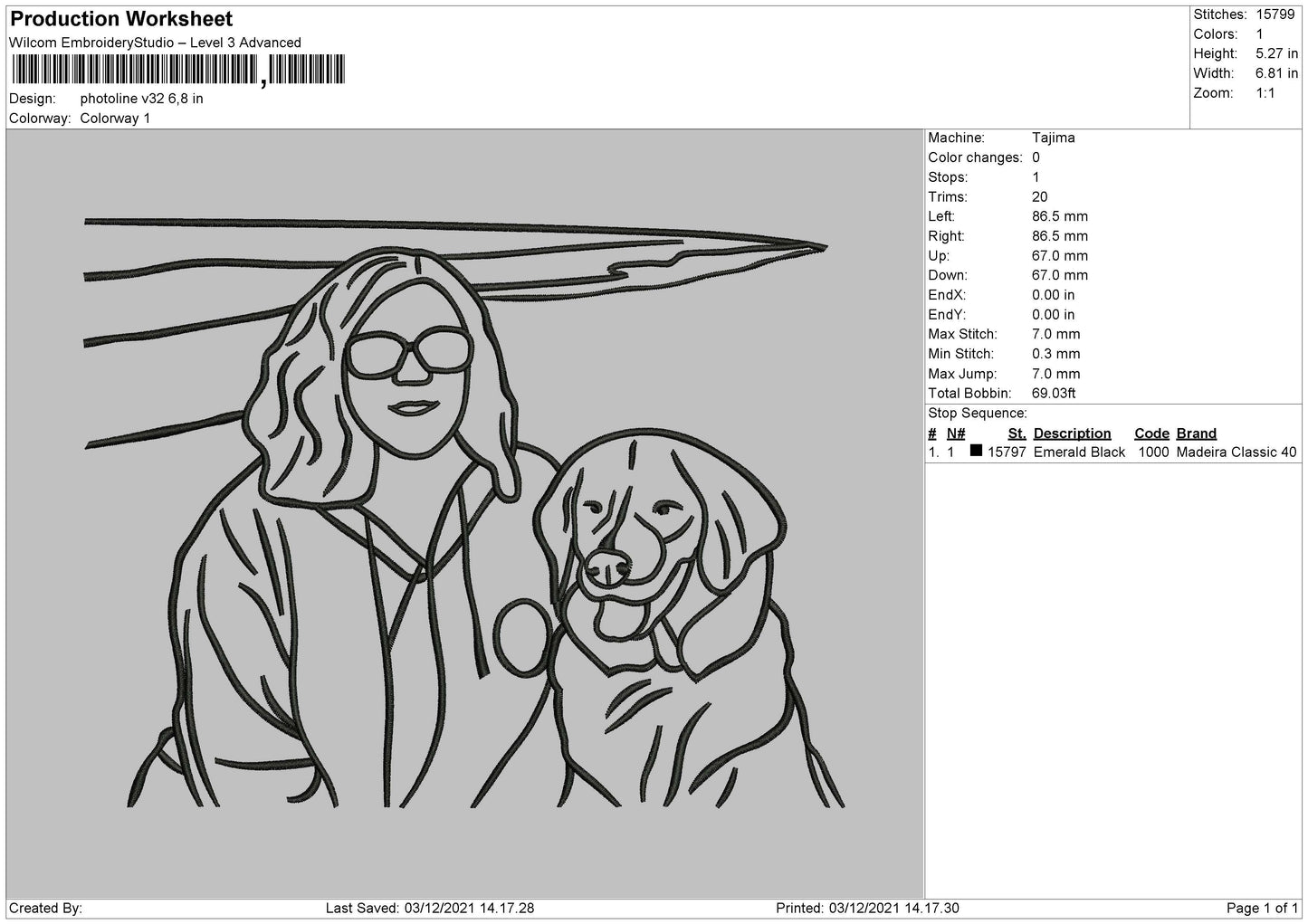Click the Color changes value 0
Screen dimensions: 1308x924
(1036, 157)
